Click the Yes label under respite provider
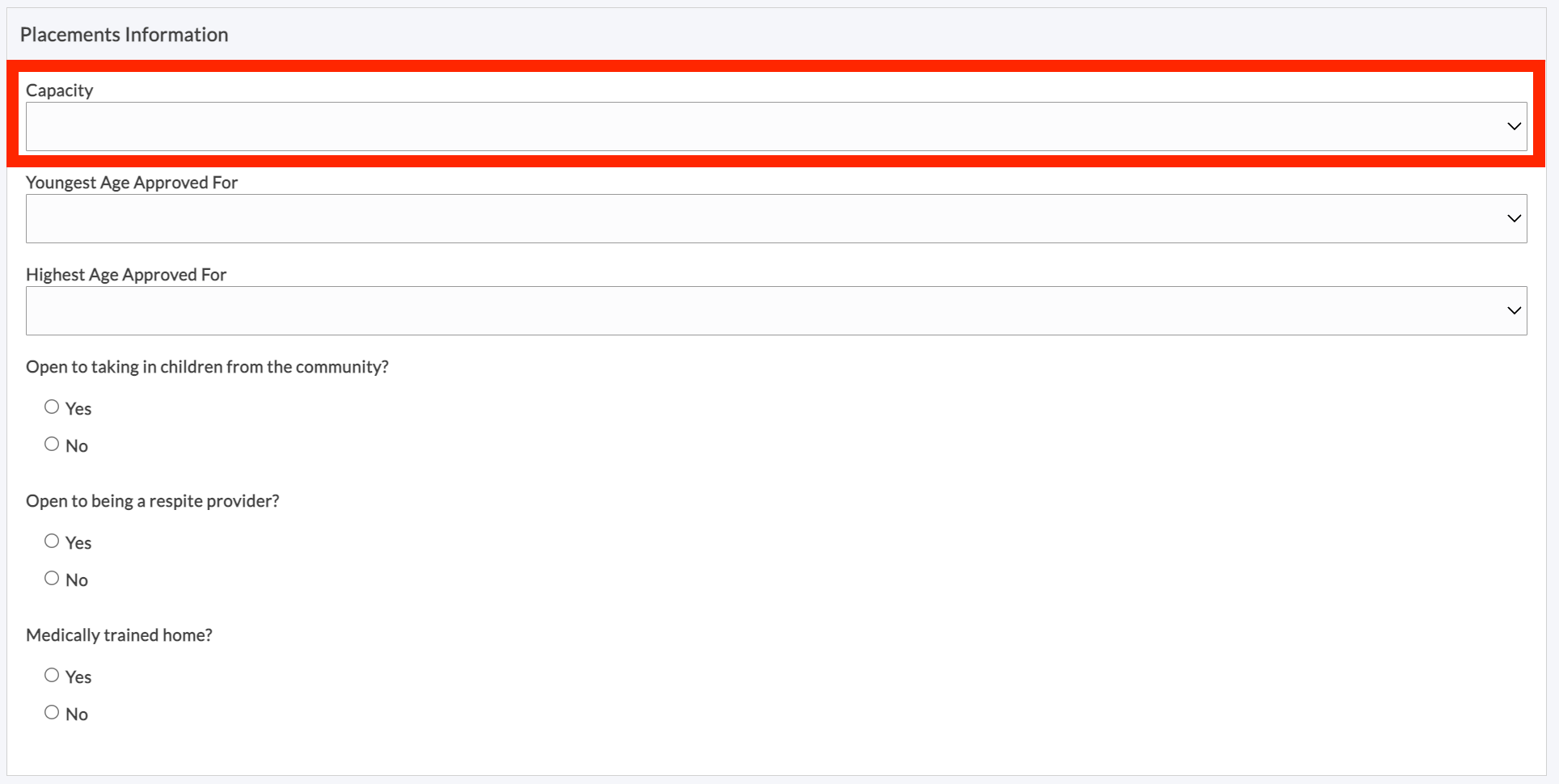1559x784 pixels. [78, 543]
